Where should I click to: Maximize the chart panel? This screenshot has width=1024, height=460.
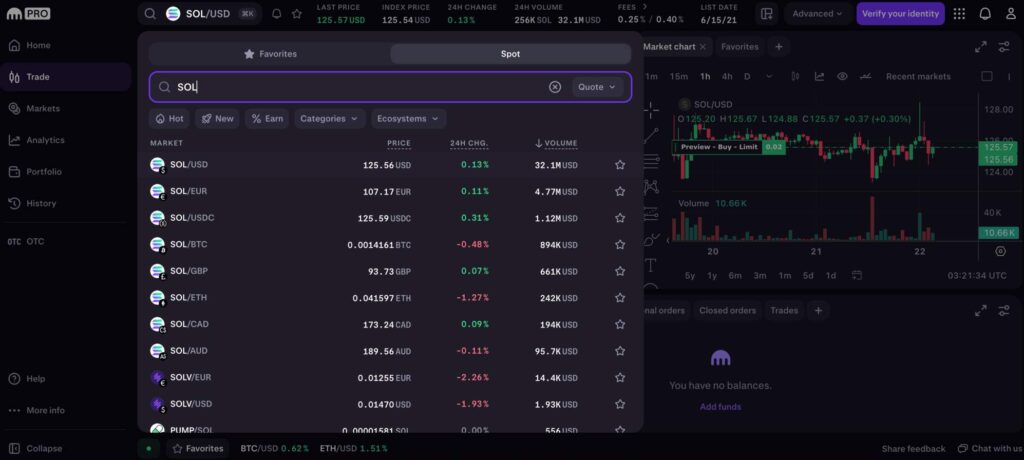point(980,47)
